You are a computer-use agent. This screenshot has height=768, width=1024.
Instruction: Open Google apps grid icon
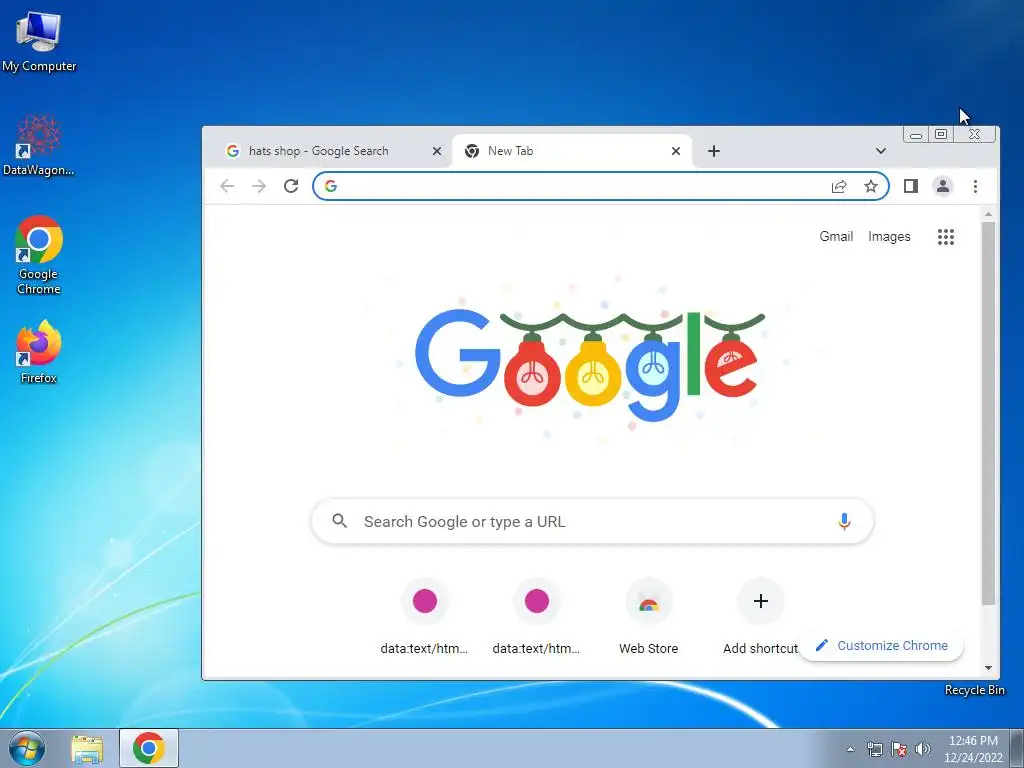point(946,236)
